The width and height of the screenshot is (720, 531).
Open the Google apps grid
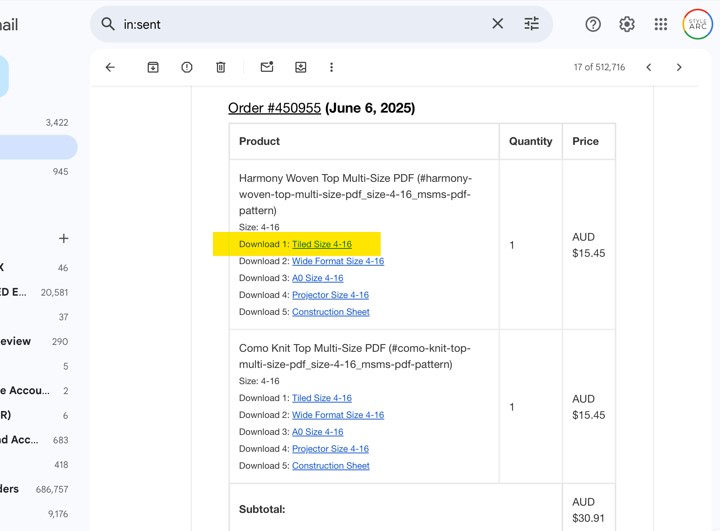tap(661, 24)
